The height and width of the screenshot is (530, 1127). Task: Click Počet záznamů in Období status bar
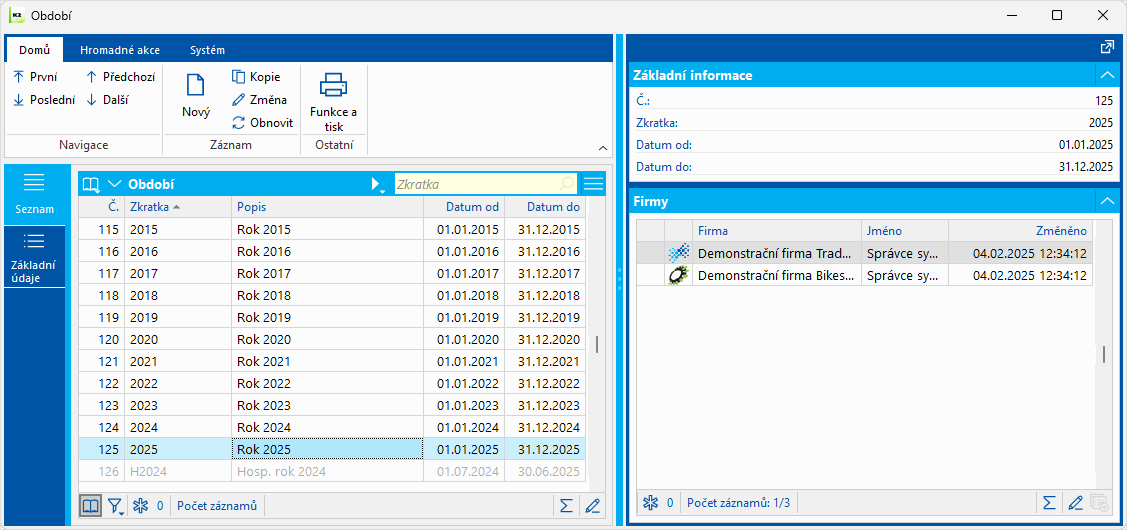pyautogui.click(x=217, y=506)
